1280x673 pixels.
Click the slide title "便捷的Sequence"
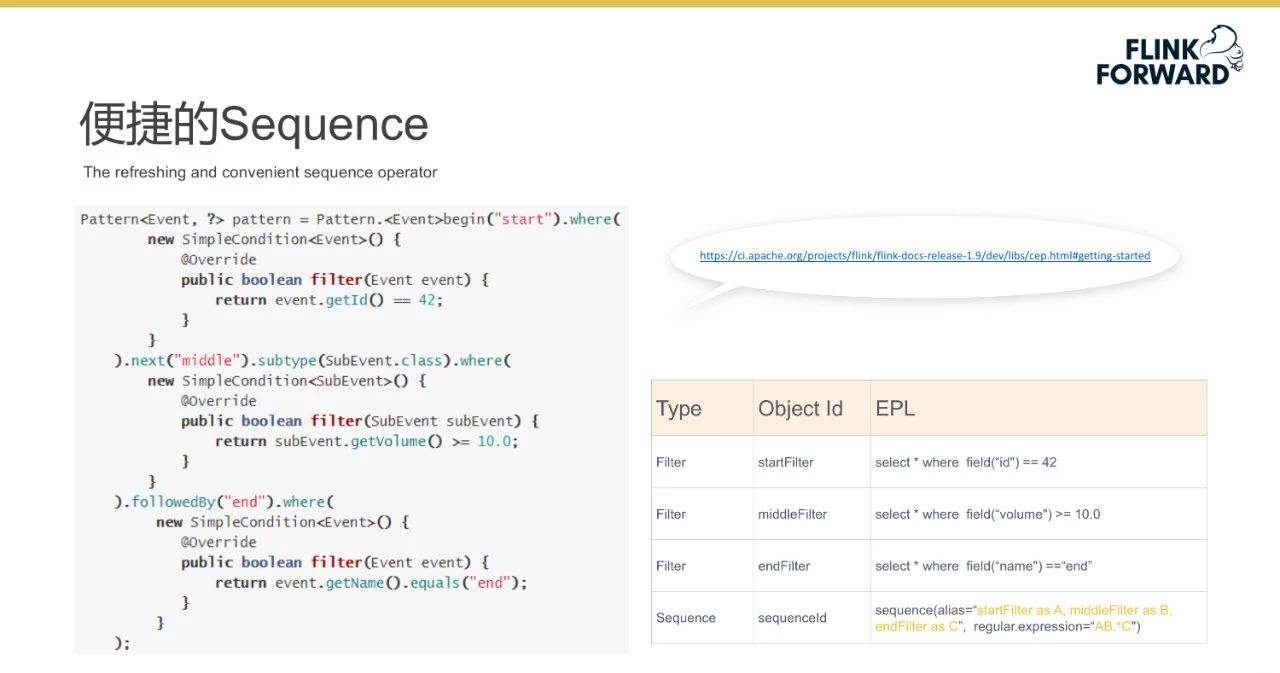(x=254, y=124)
